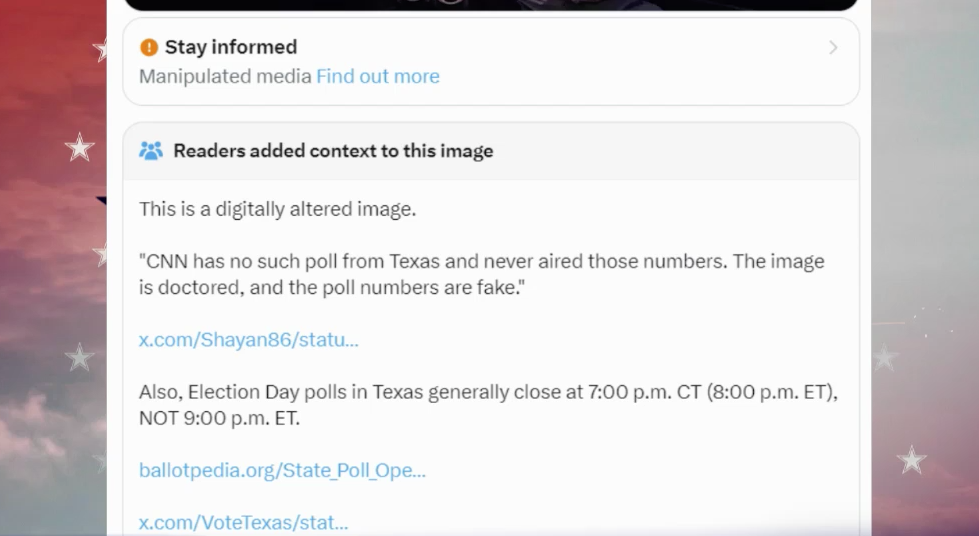979x536 pixels.
Task: Click the Manipulated media label
Action: 225,76
